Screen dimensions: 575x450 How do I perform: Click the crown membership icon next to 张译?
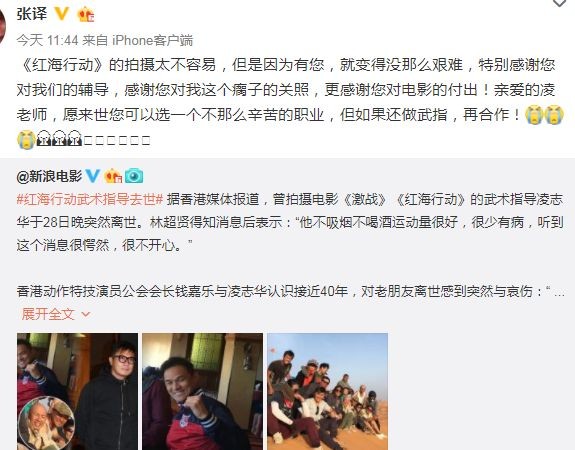click(x=86, y=14)
